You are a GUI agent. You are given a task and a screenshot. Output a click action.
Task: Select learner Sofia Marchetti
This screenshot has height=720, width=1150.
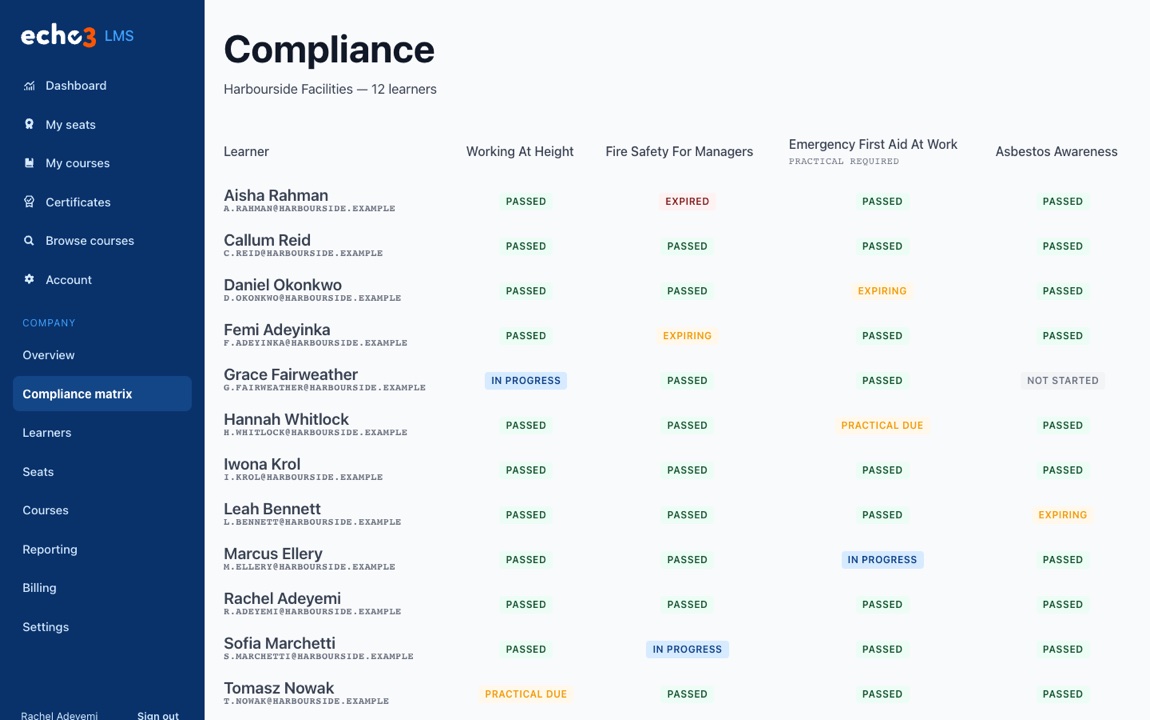pyautogui.click(x=279, y=643)
